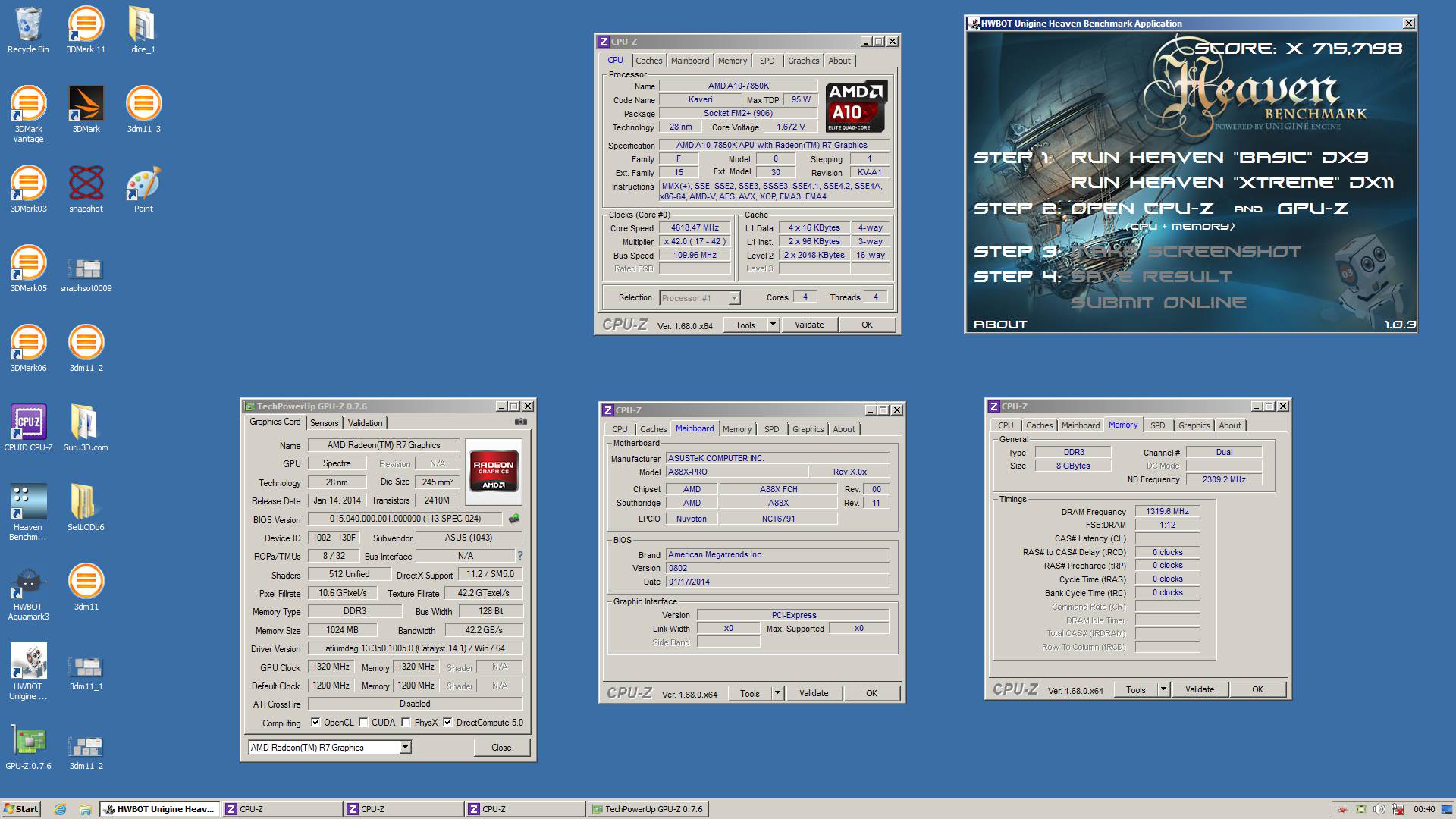
Task: Open GPU-Z.0.7.6 desktop icon
Action: (28, 747)
